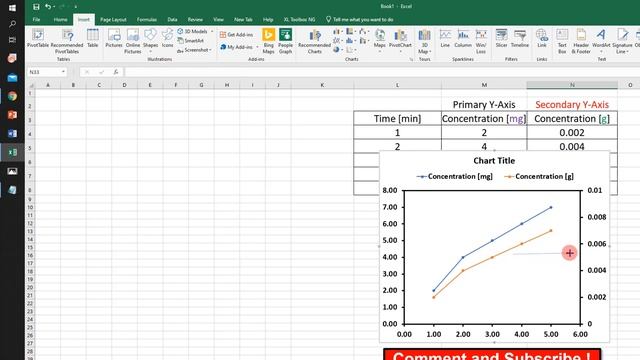Open the Review tab
This screenshot has height=360, width=640.
[x=195, y=20]
